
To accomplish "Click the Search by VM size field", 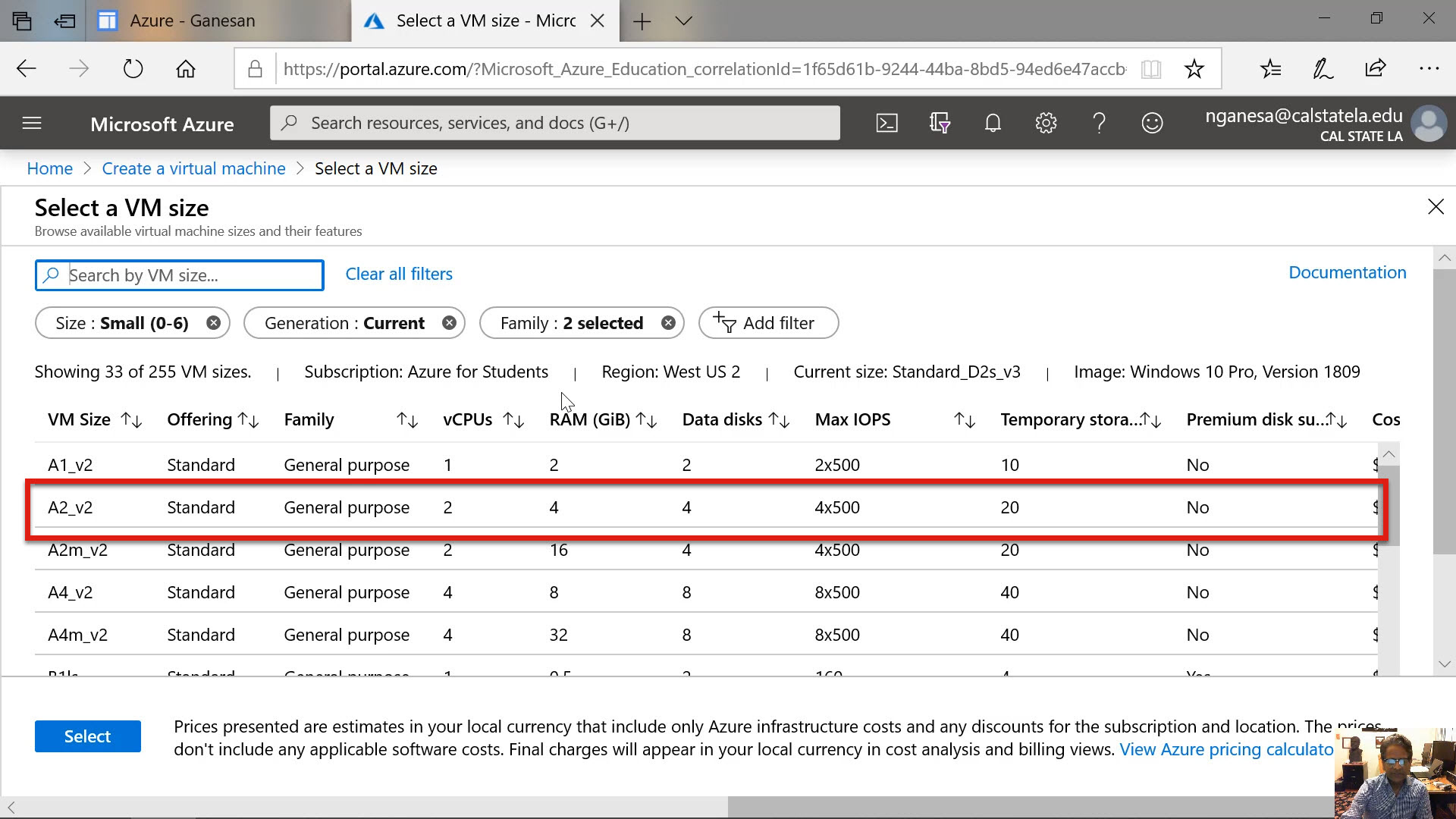I will click(x=190, y=275).
